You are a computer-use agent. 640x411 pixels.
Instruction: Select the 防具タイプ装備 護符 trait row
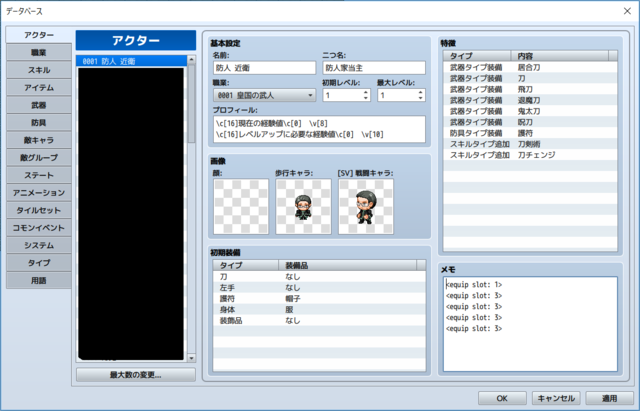(x=530, y=133)
